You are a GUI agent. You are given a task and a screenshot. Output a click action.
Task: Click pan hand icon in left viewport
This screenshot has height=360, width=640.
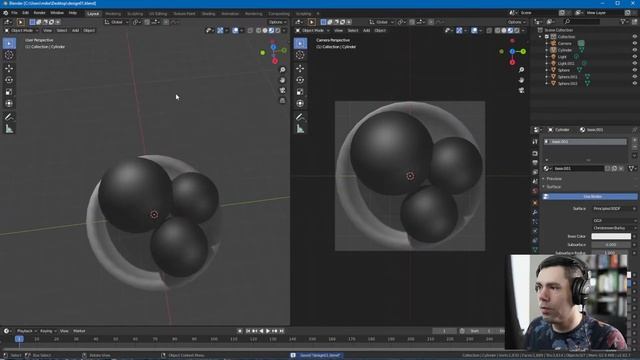coord(282,80)
